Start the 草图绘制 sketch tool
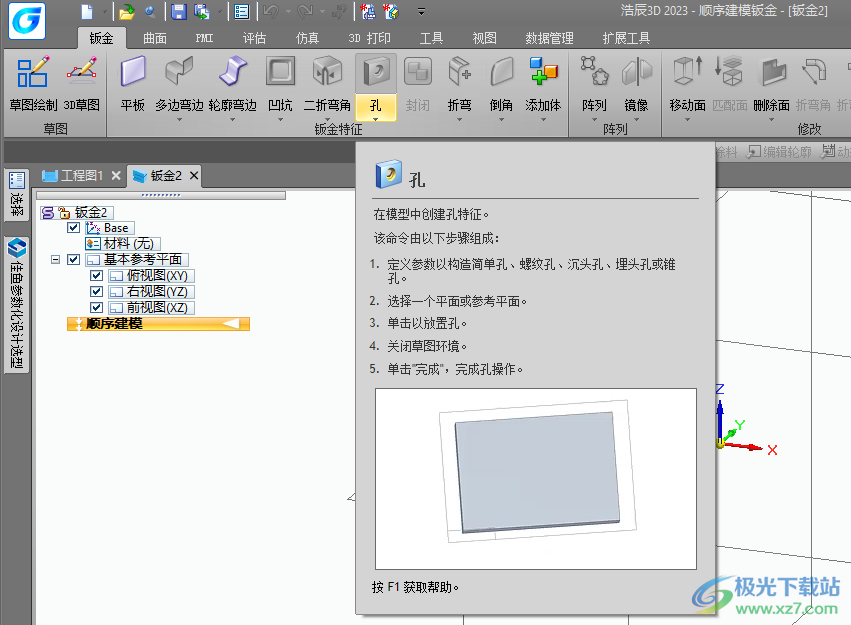Image resolution: width=851 pixels, height=625 pixels. (33, 84)
